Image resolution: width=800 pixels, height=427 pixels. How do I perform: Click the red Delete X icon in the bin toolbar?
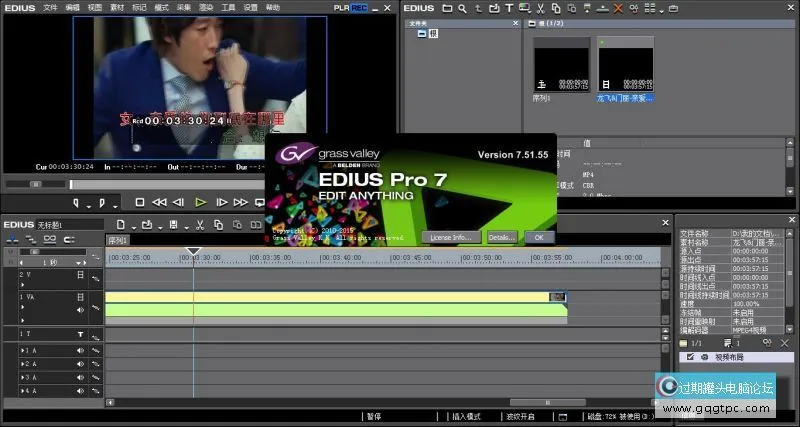[x=618, y=9]
